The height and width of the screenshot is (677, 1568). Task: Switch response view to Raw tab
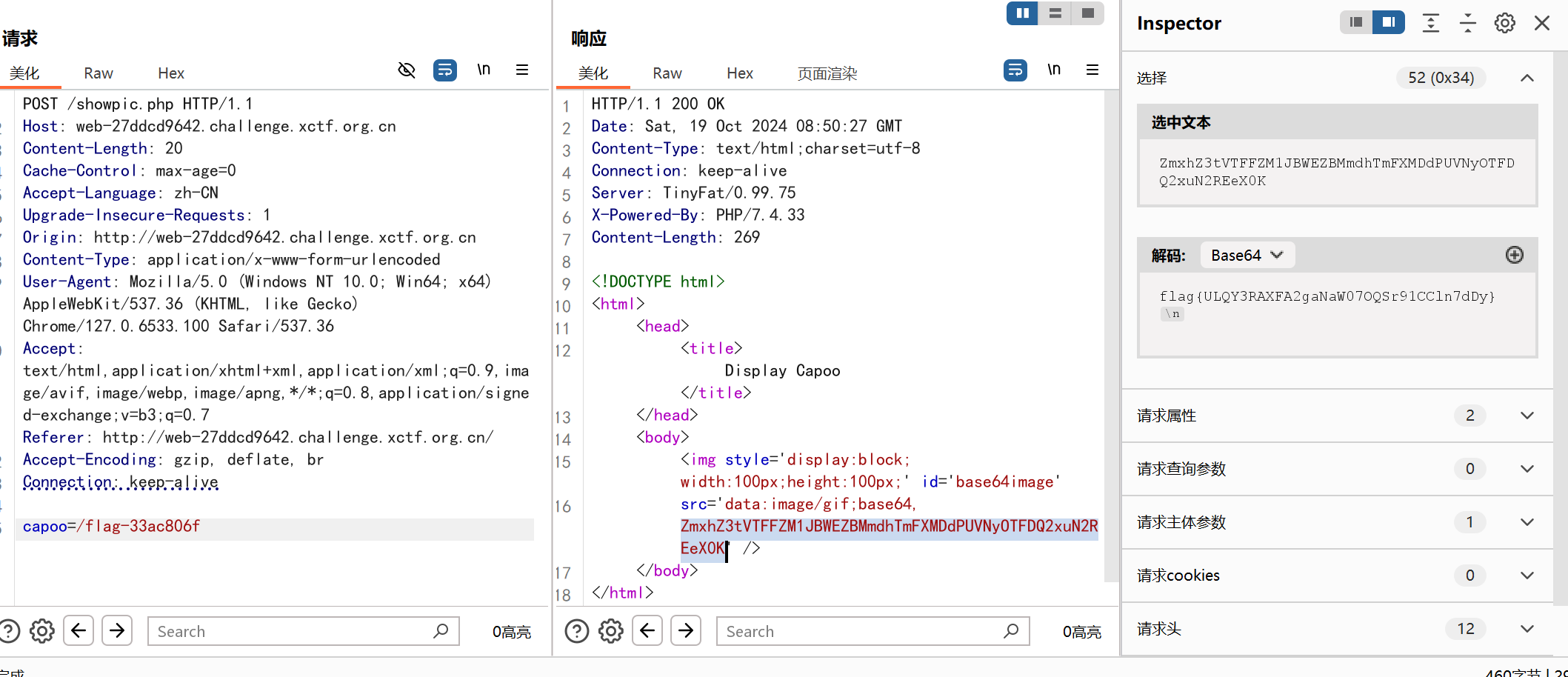(667, 73)
